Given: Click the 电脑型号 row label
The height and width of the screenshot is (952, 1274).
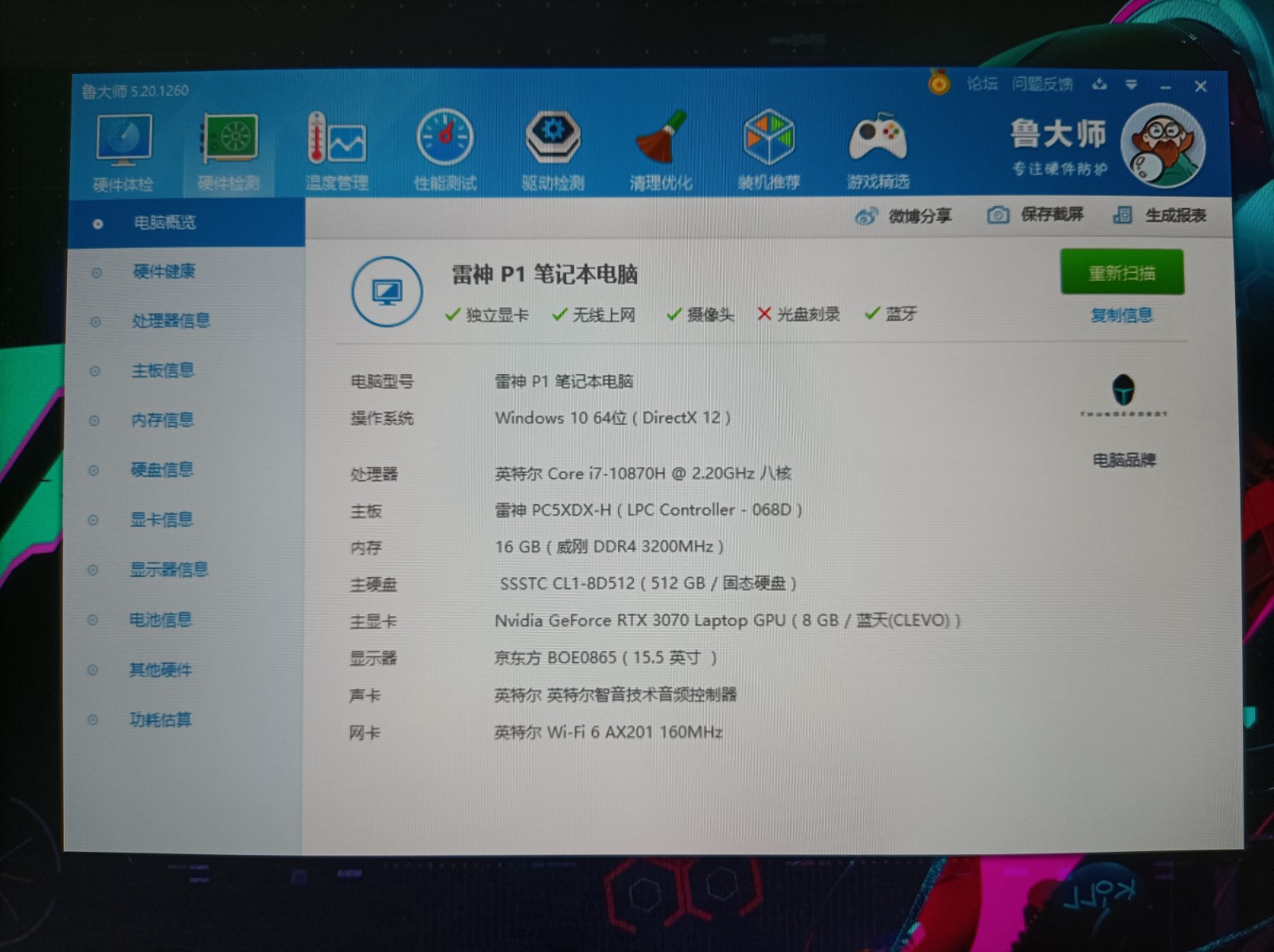Looking at the screenshot, I should tap(382, 382).
